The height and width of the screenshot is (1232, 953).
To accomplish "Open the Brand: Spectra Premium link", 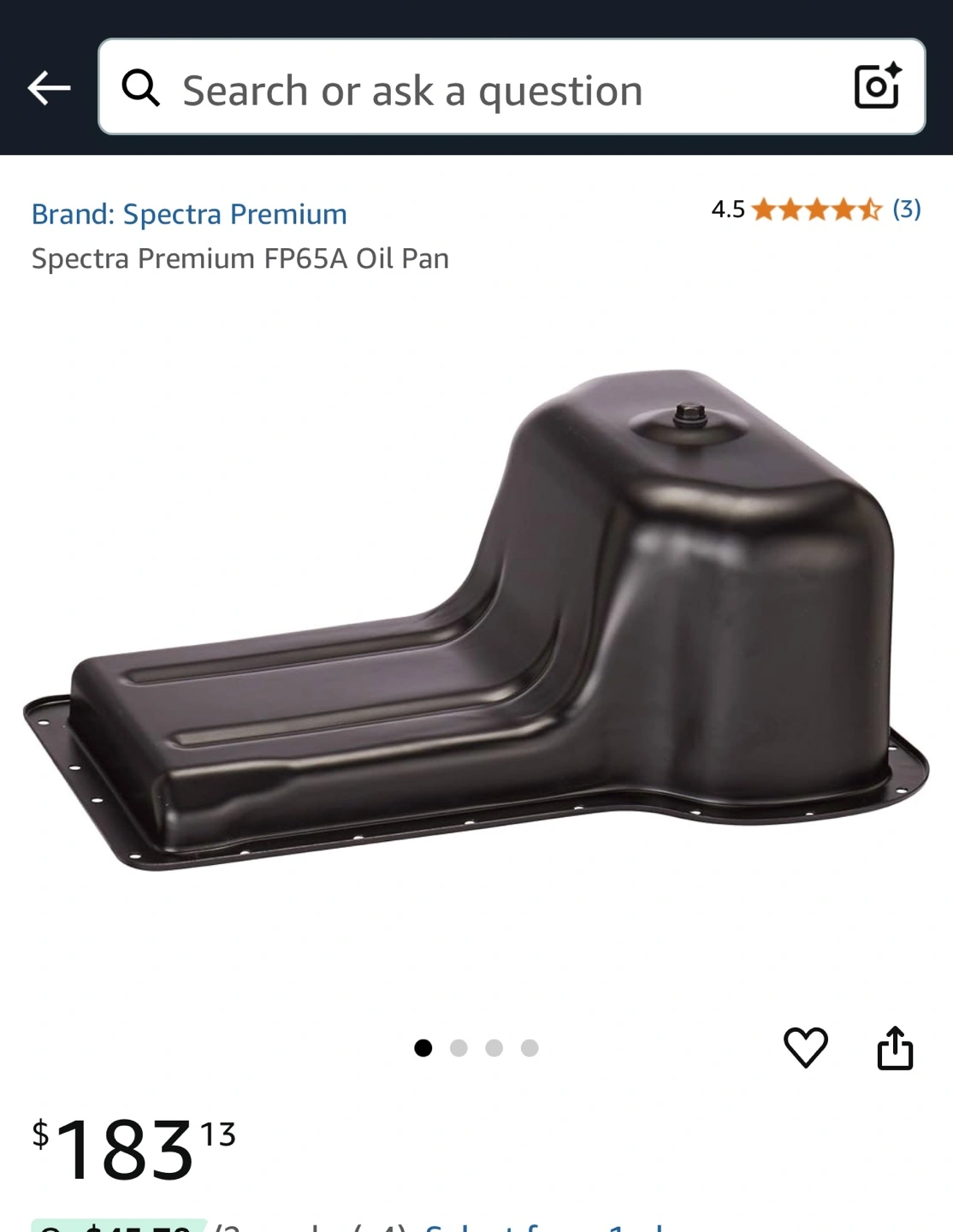I will pos(189,214).
